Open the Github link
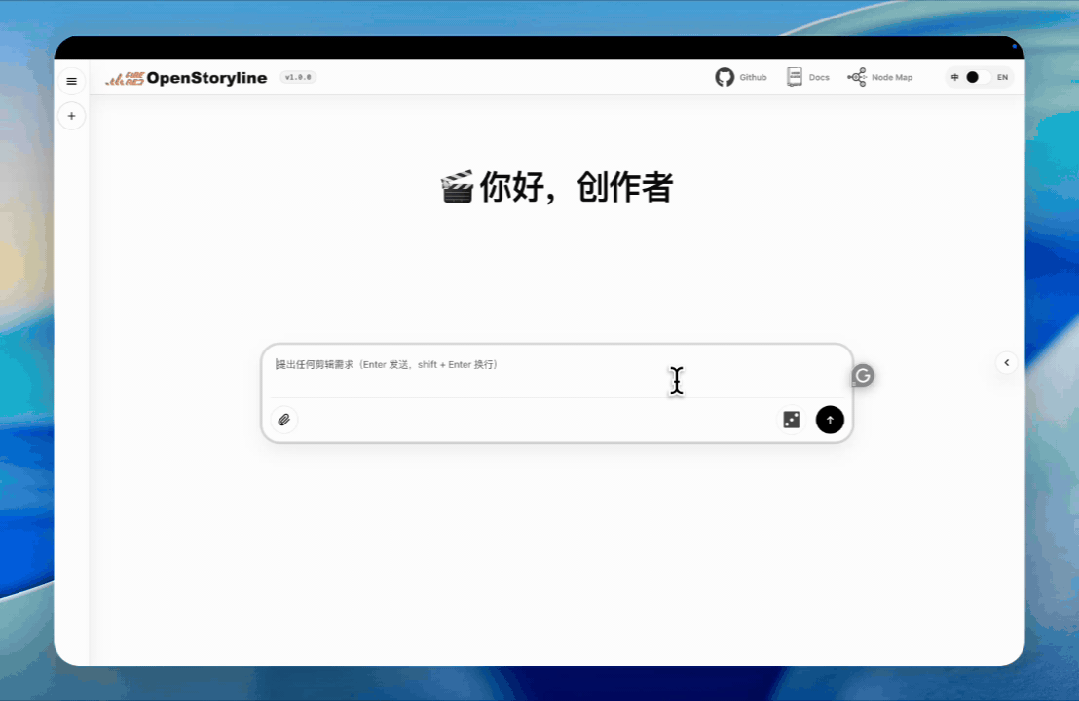 (741, 76)
